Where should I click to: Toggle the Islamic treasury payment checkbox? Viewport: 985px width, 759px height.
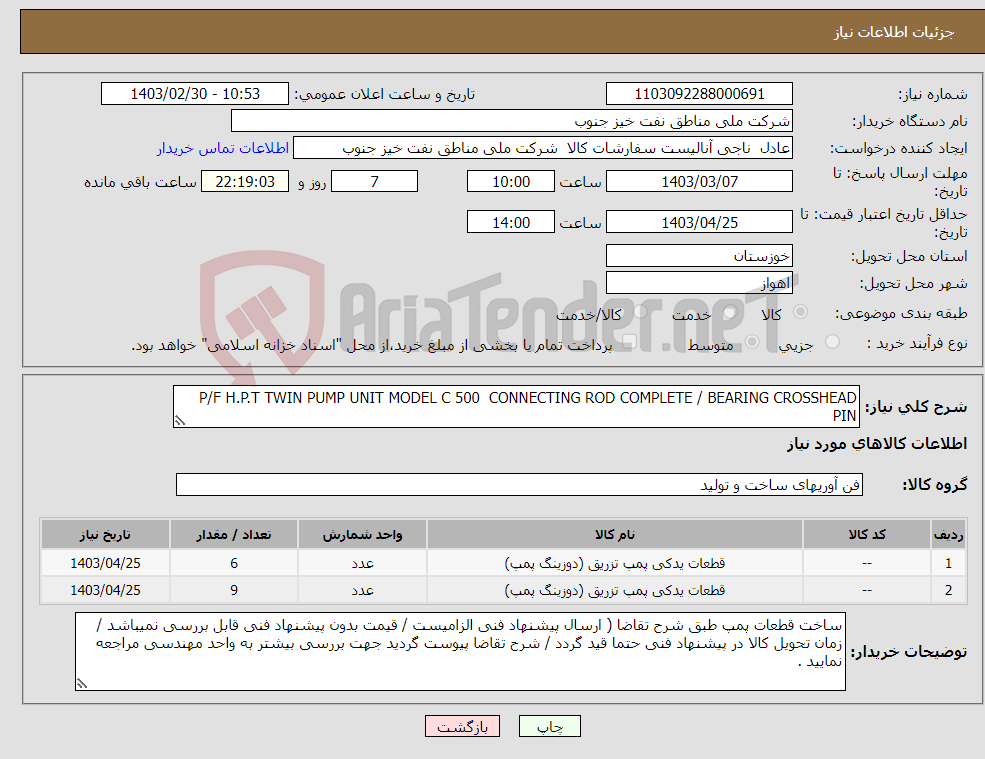pyautogui.click(x=629, y=342)
